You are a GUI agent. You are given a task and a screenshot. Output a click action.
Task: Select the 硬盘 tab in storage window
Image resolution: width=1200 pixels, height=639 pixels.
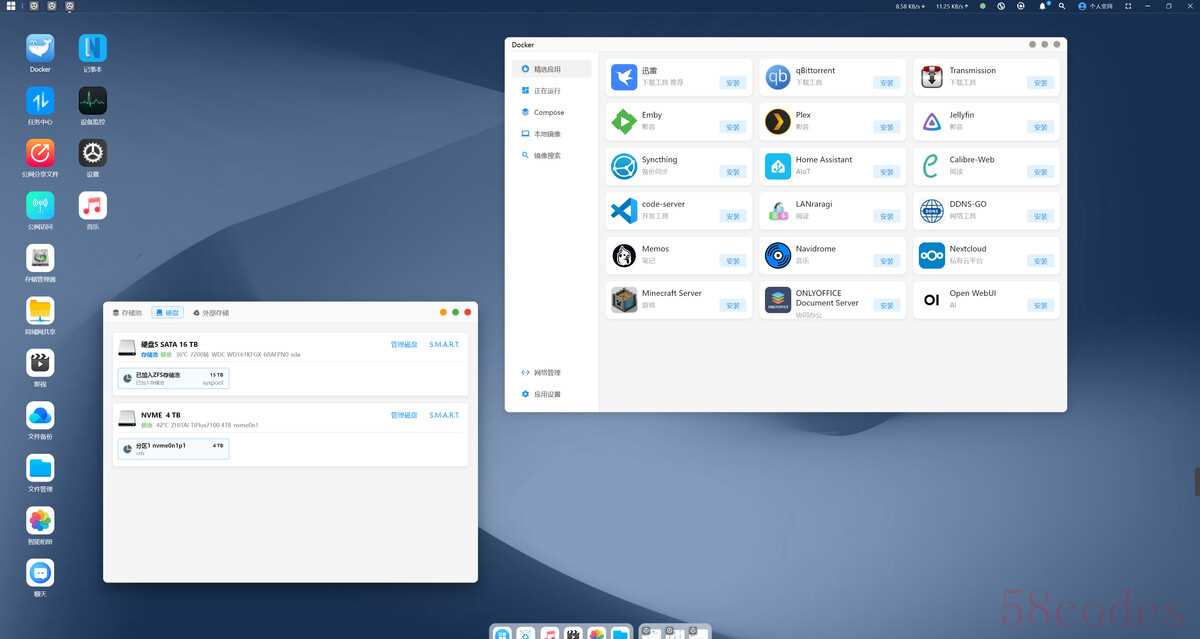pyautogui.click(x=168, y=313)
